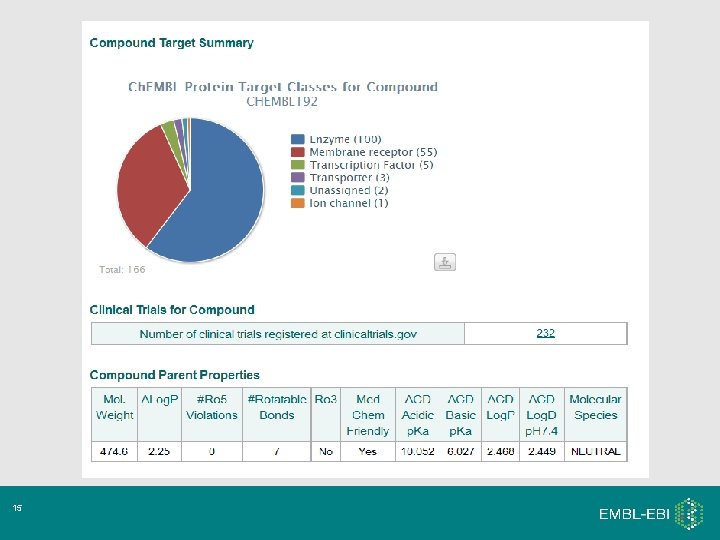
Task: Click the 10.052 acidic pKa value
Action: point(417,451)
